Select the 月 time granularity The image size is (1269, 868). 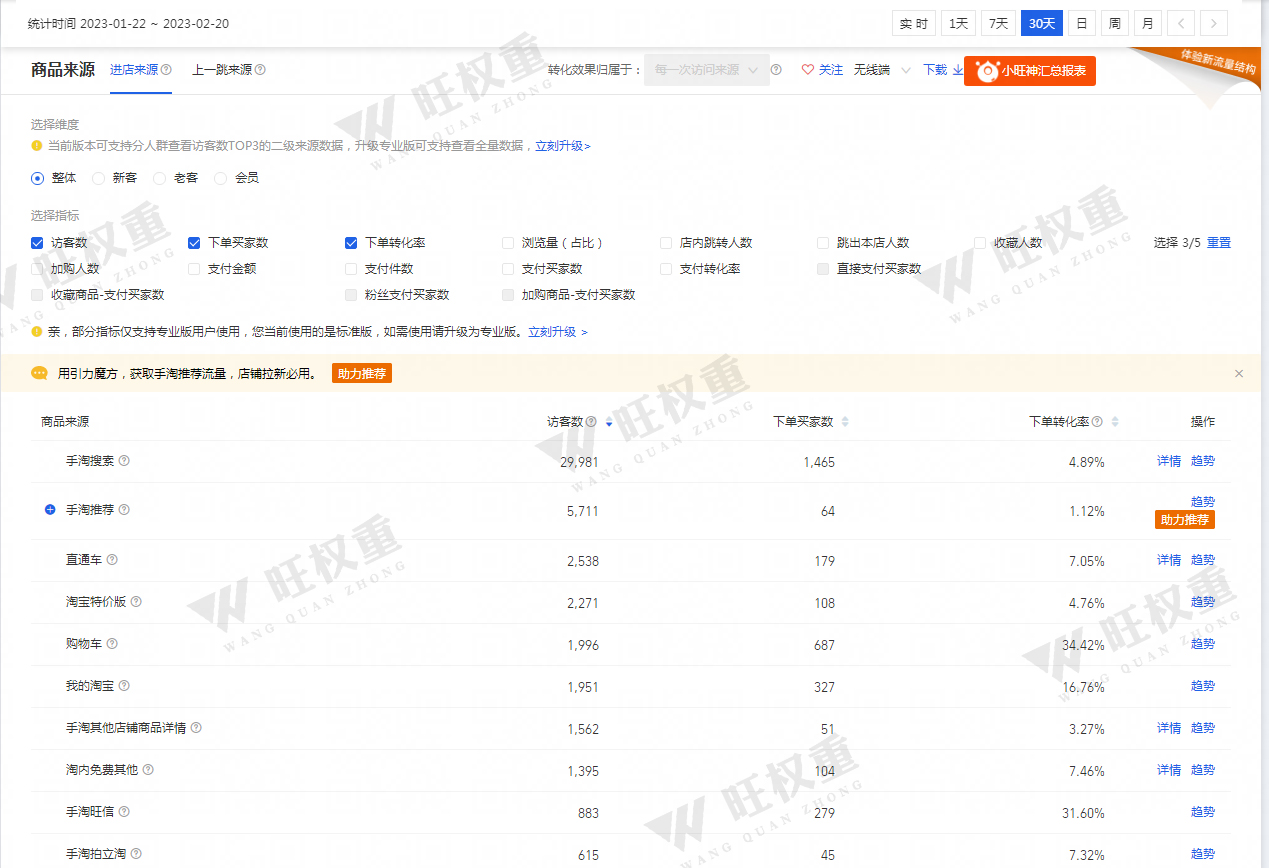click(1147, 23)
